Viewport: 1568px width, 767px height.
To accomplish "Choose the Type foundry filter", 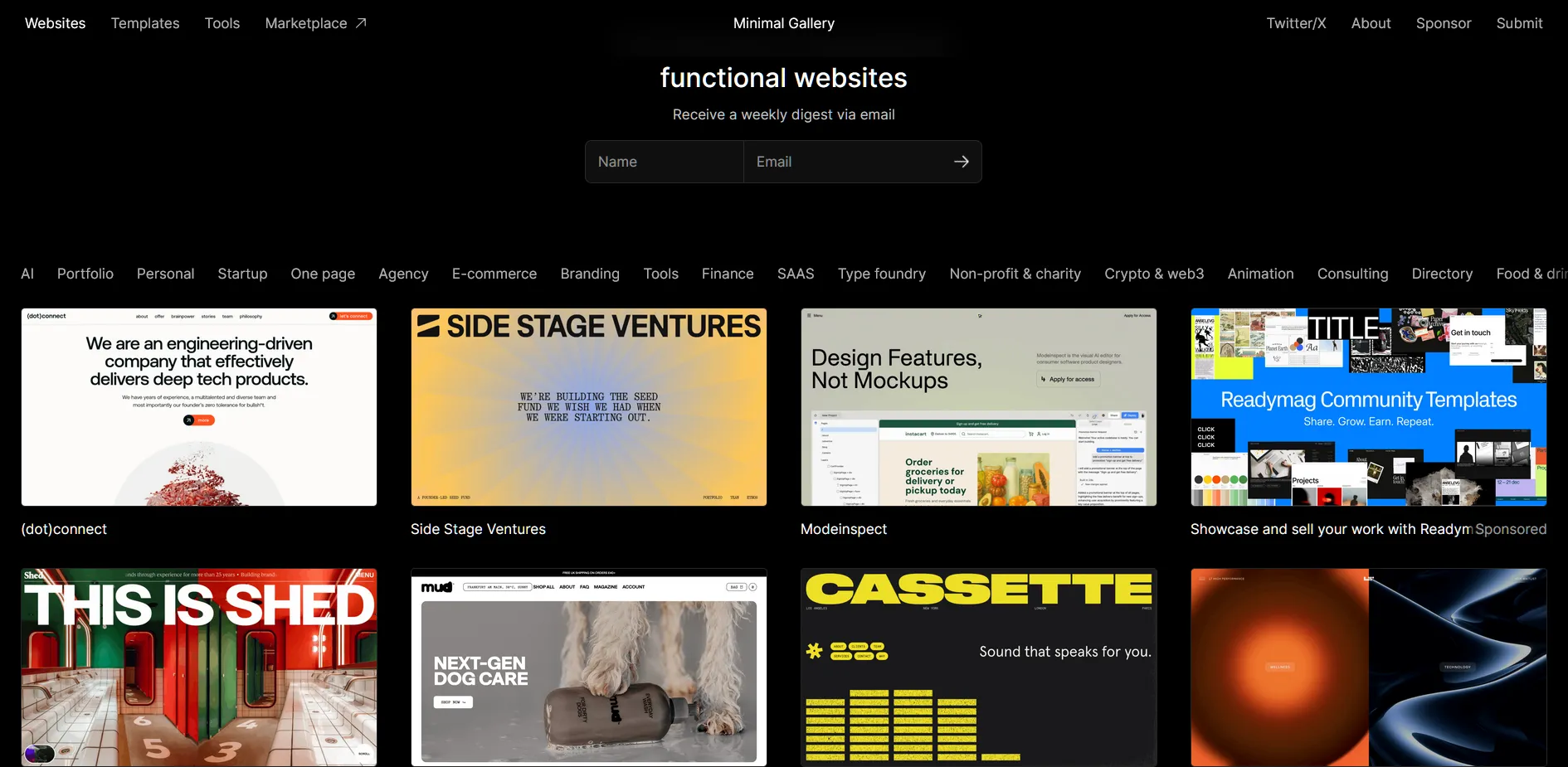I will (881, 274).
